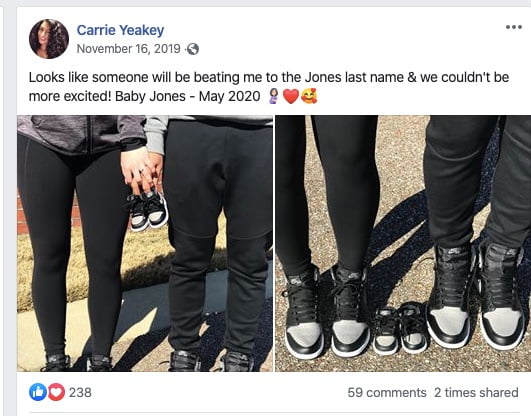The height and width of the screenshot is (416, 531).
Task: Click the caption text starting 'Looks like someone'
Action: 269,87
